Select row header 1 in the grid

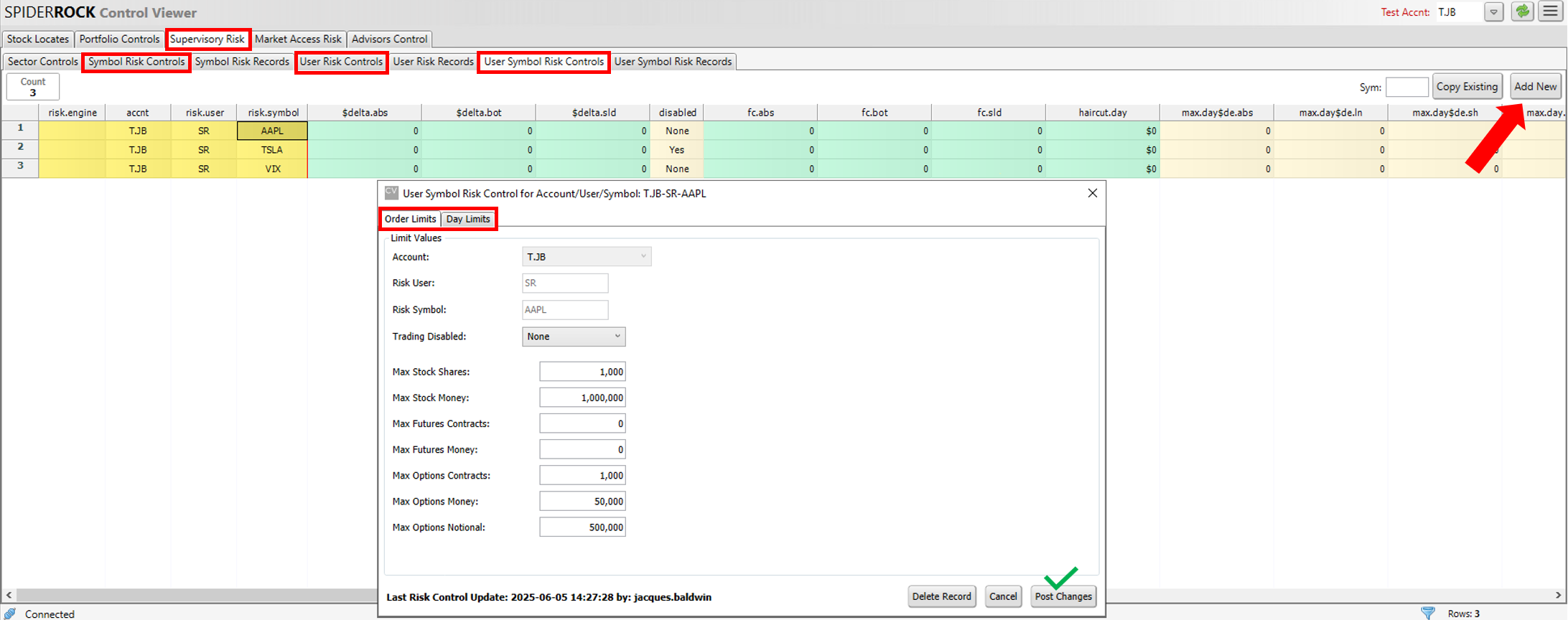[x=20, y=130]
